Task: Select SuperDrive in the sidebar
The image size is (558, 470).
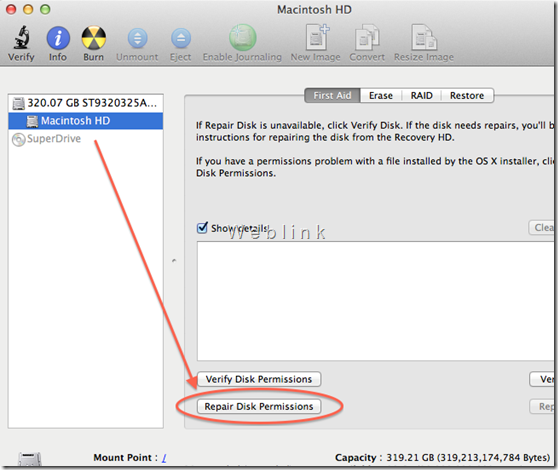Action: [x=47, y=138]
